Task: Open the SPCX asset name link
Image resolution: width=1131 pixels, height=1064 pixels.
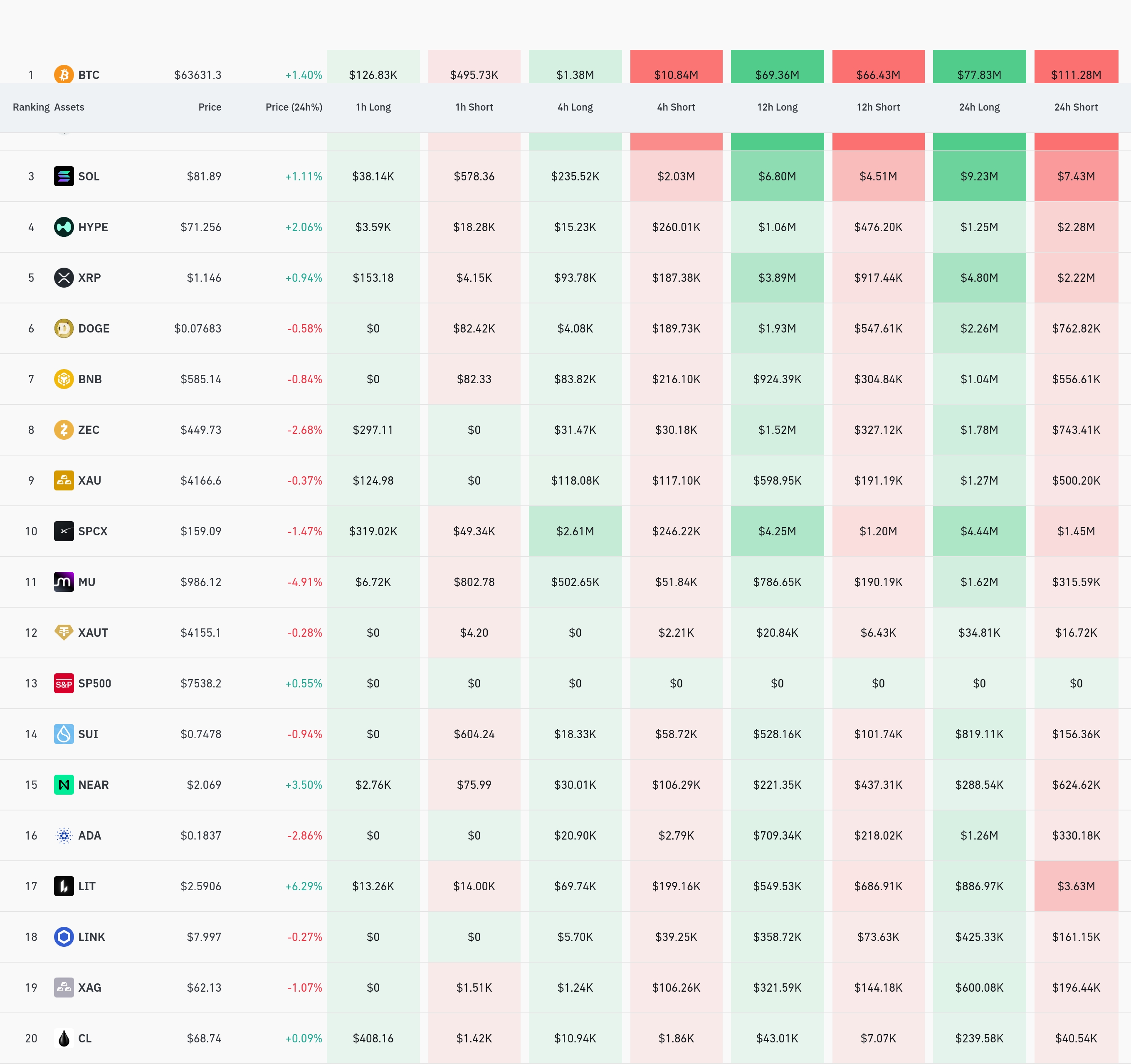Action: 93,531
